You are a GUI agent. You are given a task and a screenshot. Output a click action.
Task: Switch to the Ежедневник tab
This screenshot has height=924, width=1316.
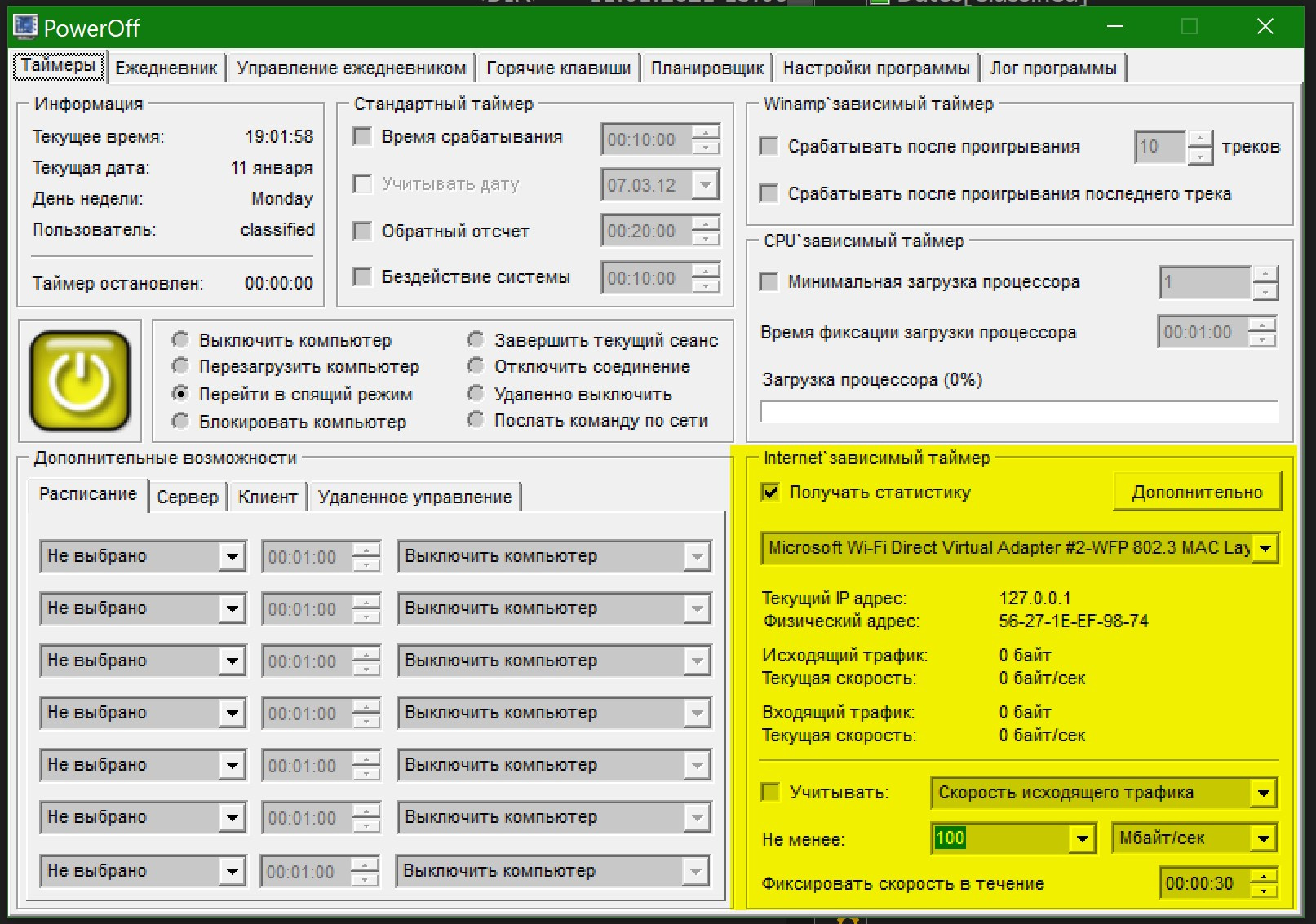[166, 68]
